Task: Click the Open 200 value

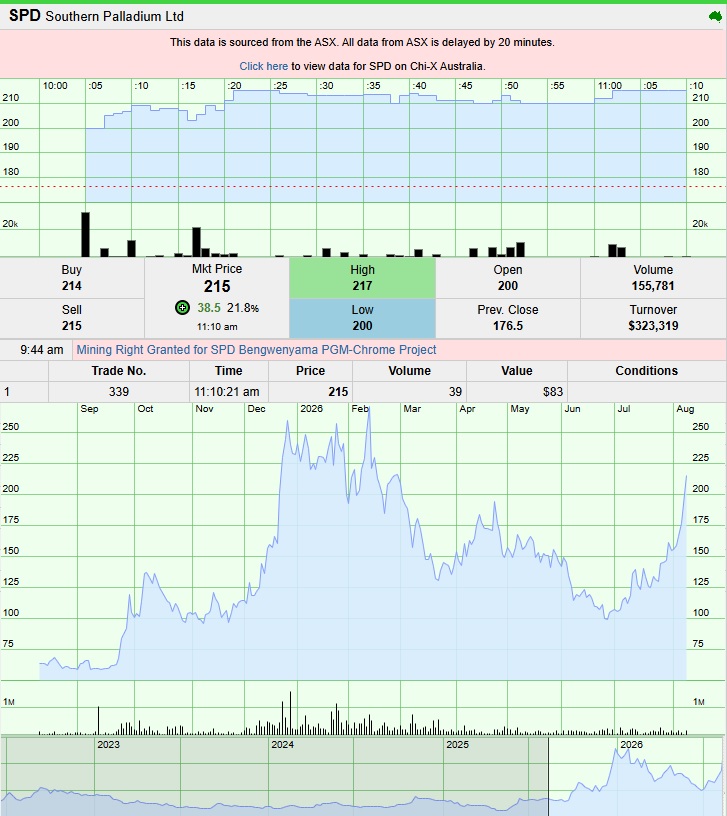Action: [x=508, y=286]
